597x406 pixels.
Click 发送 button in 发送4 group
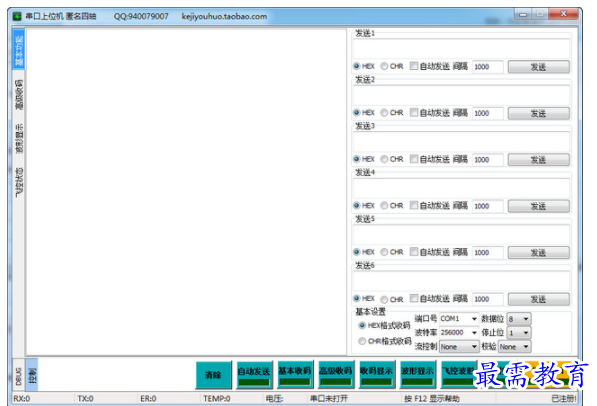(538, 206)
